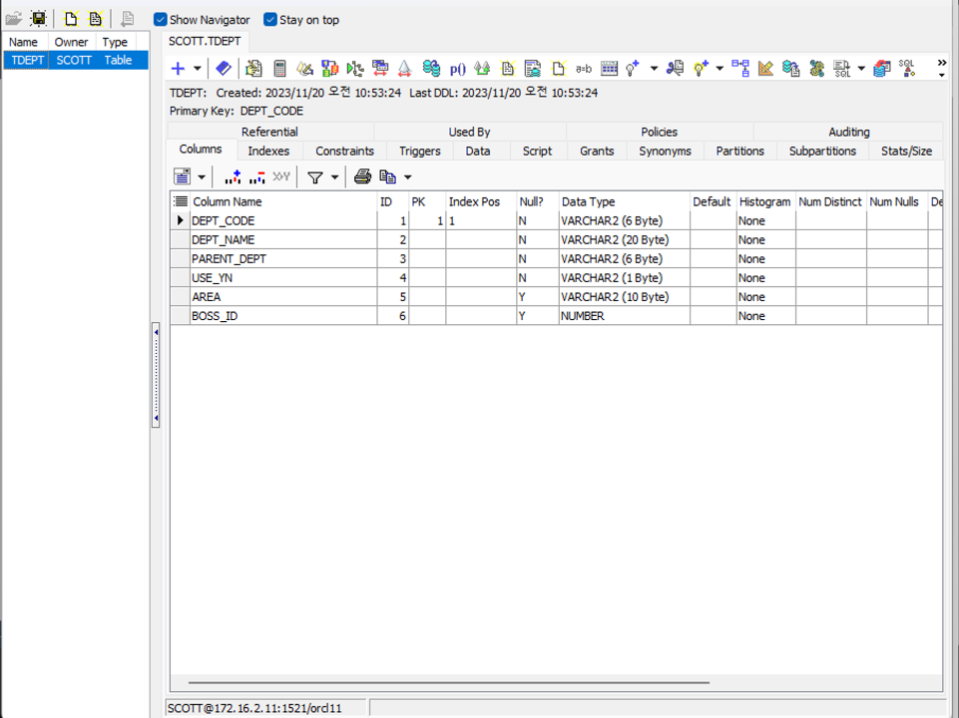Open the Triggers tab
This screenshot has width=959, height=718.
tap(420, 151)
